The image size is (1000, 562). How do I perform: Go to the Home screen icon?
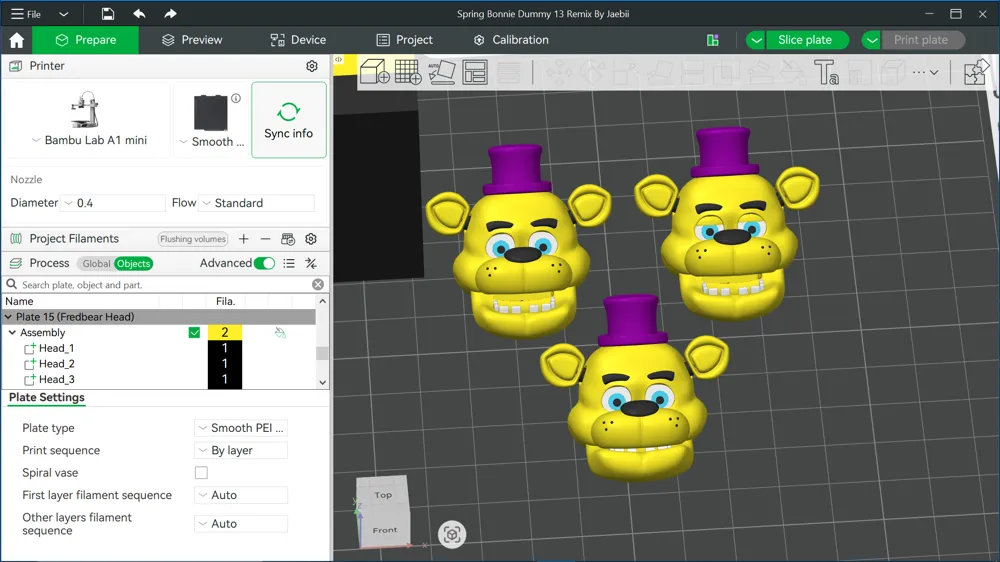coord(17,40)
